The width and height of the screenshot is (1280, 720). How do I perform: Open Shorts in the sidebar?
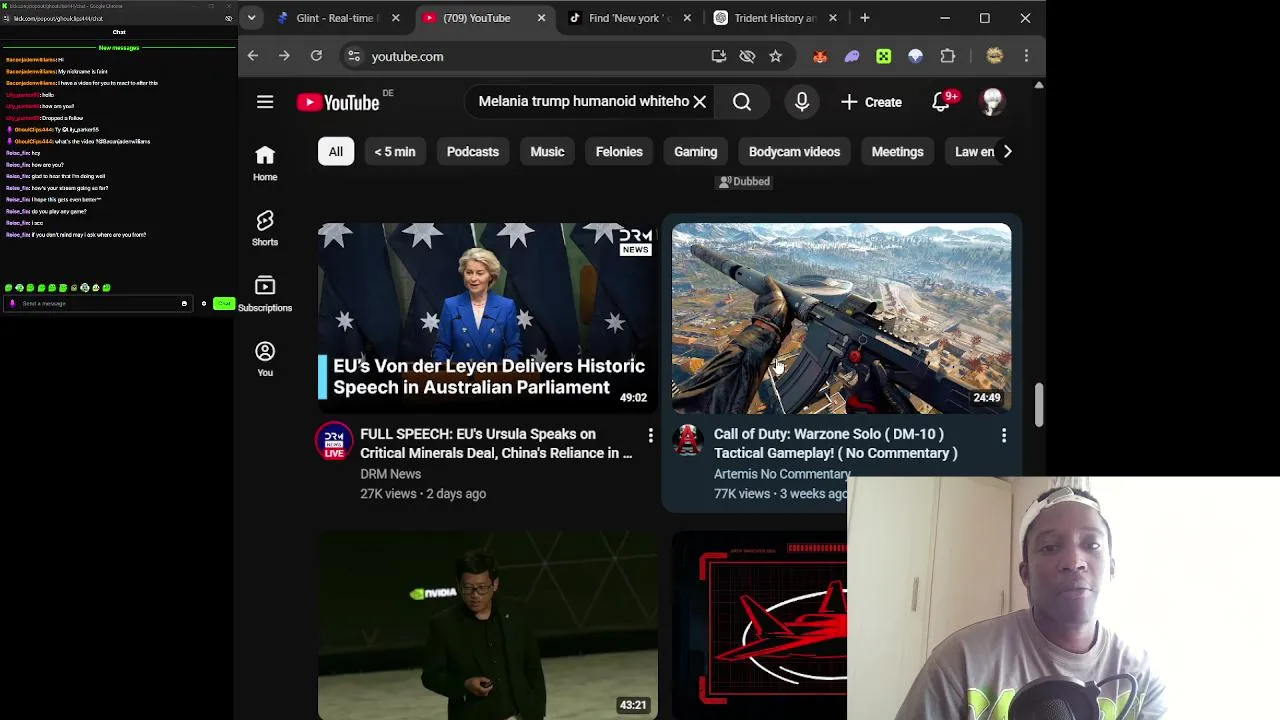coord(265,228)
